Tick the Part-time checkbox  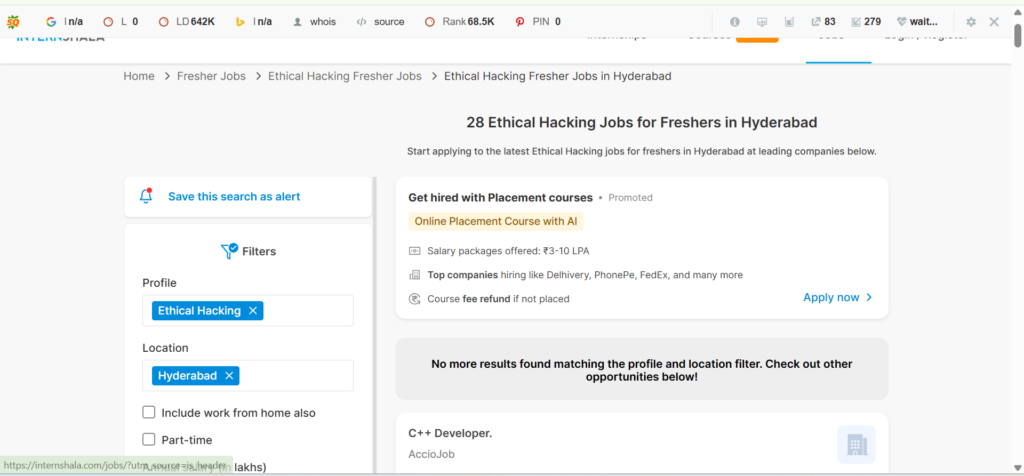149,439
